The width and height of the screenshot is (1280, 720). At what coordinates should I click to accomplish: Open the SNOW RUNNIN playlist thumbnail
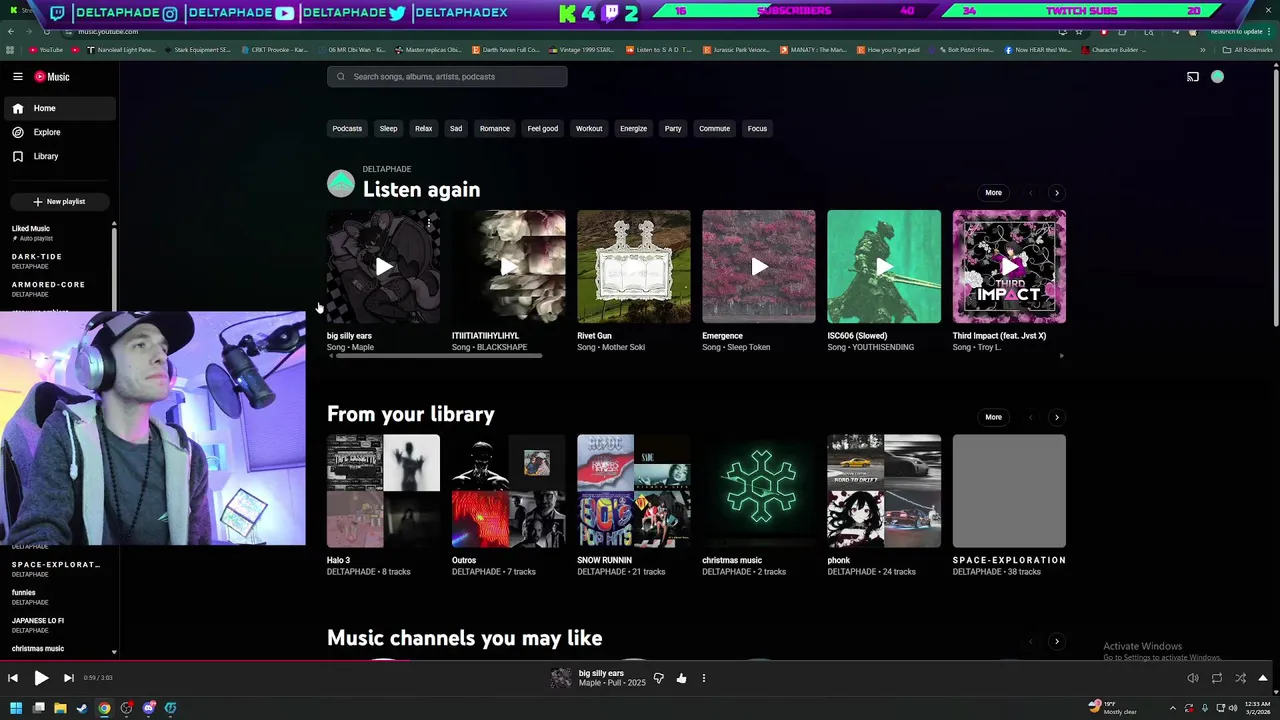(633, 491)
